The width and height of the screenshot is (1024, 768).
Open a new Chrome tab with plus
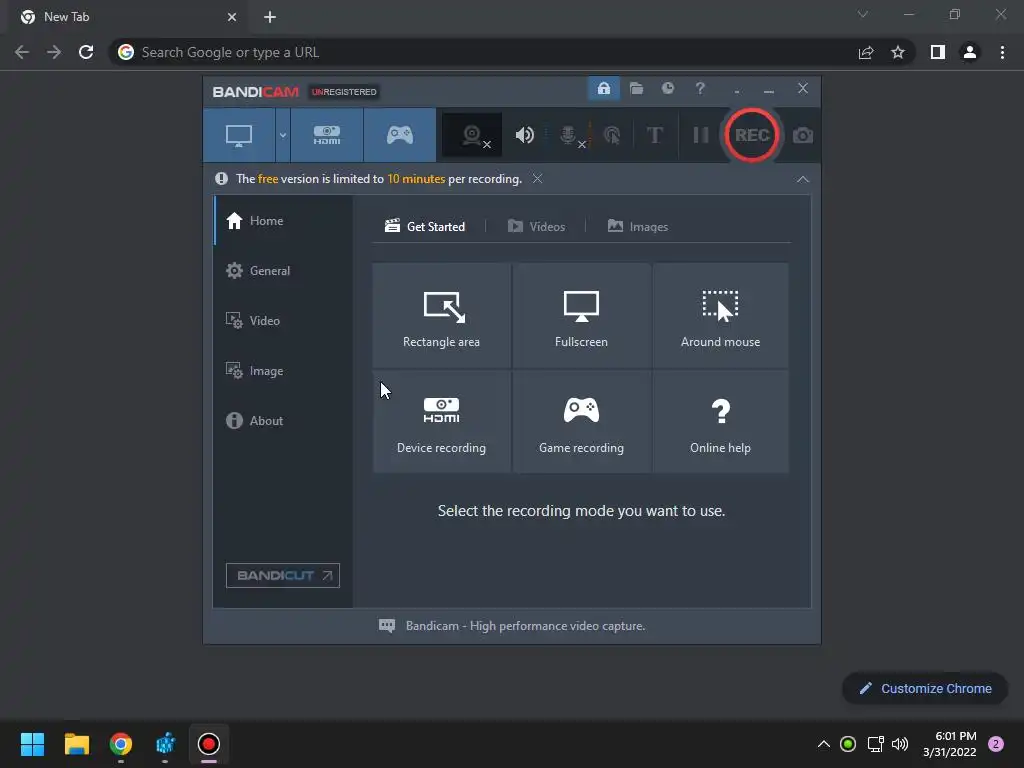[270, 17]
